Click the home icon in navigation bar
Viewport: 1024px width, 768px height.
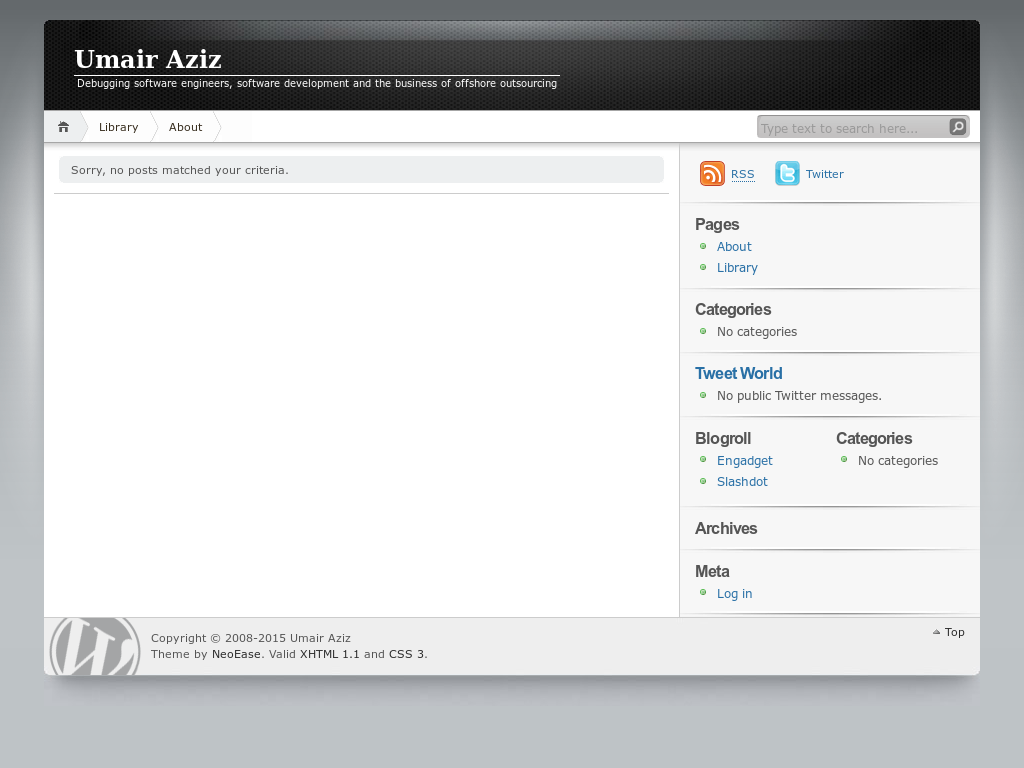tap(63, 126)
